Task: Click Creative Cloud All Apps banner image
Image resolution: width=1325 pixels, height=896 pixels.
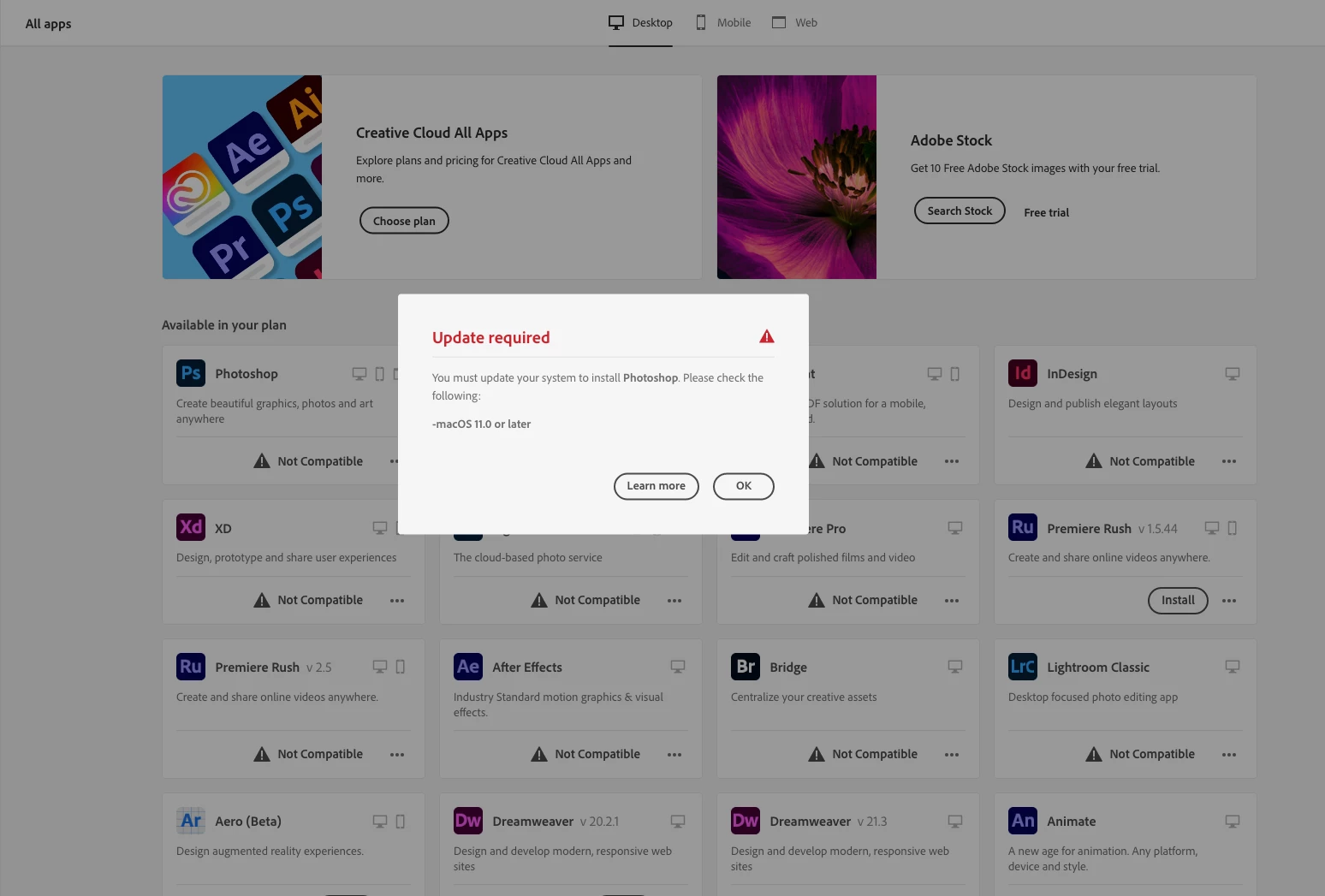Action: tap(242, 177)
